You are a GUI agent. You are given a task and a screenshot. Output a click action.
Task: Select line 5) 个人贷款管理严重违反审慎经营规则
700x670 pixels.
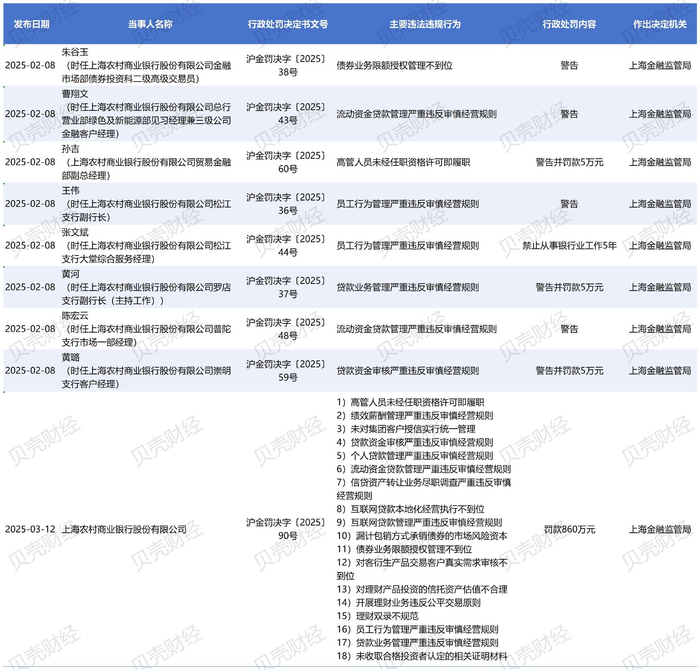[x=415, y=456]
